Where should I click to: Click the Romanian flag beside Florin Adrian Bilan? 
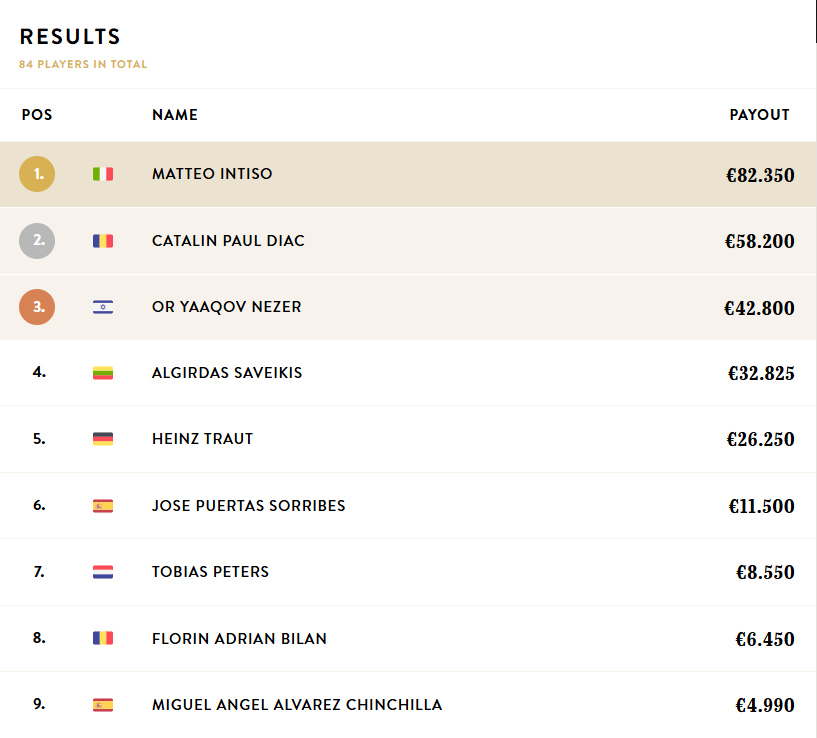(102, 638)
